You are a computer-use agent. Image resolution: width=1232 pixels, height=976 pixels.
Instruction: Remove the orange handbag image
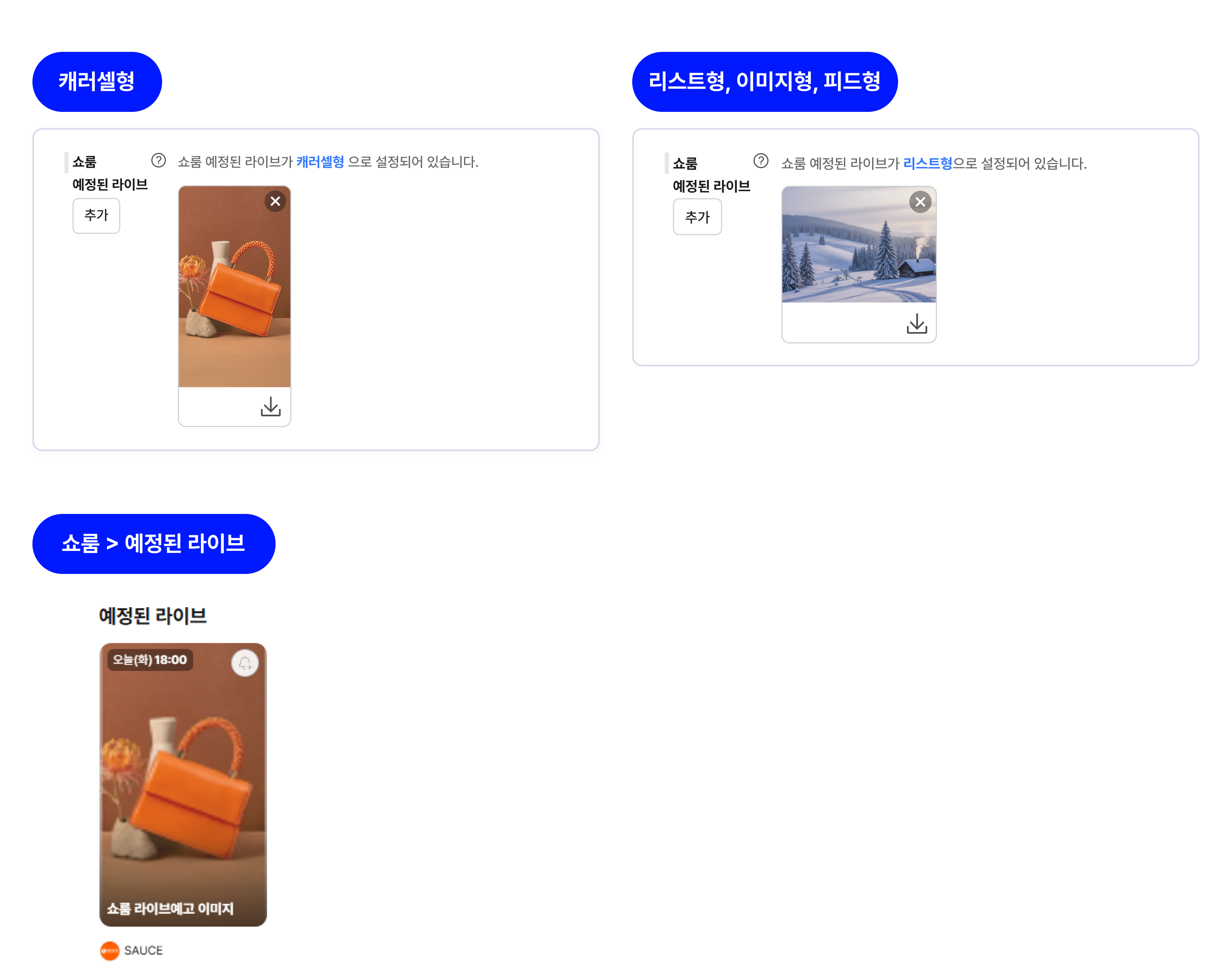point(275,201)
